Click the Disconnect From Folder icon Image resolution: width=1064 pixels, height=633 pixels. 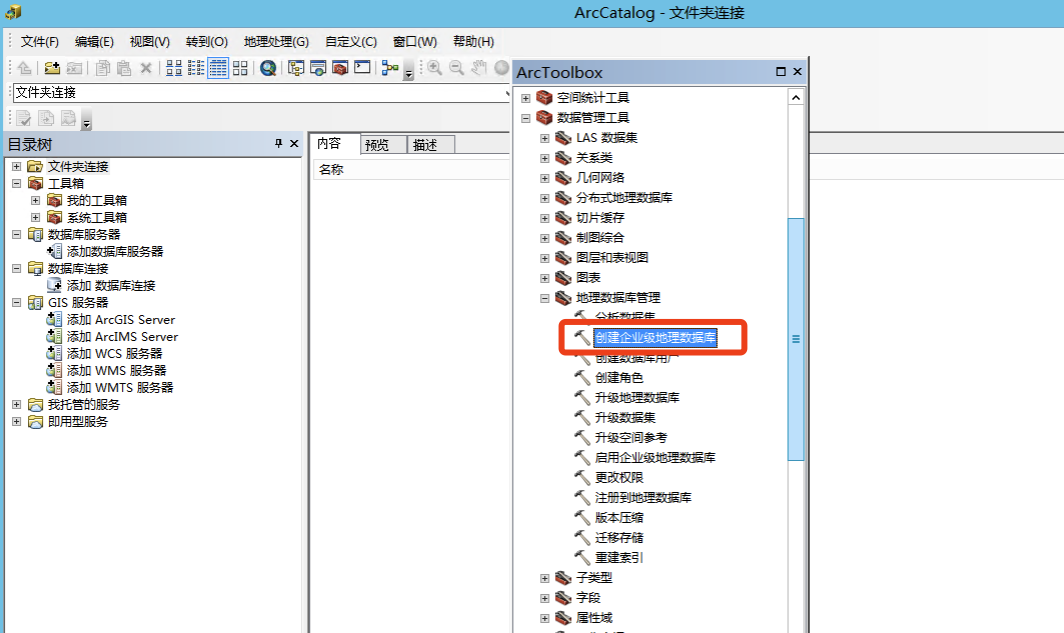[74, 68]
